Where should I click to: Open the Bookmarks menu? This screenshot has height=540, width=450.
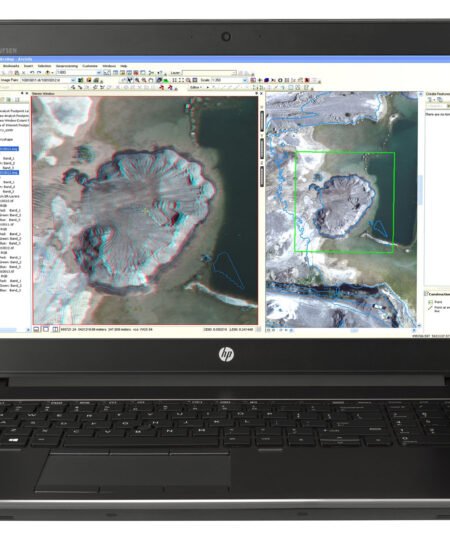(x=11, y=66)
